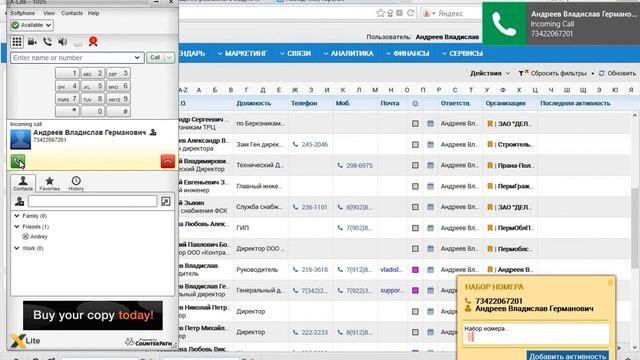The width and height of the screenshot is (640, 360).
Task: Click the detach contacts panel icon
Action: (x=166, y=201)
